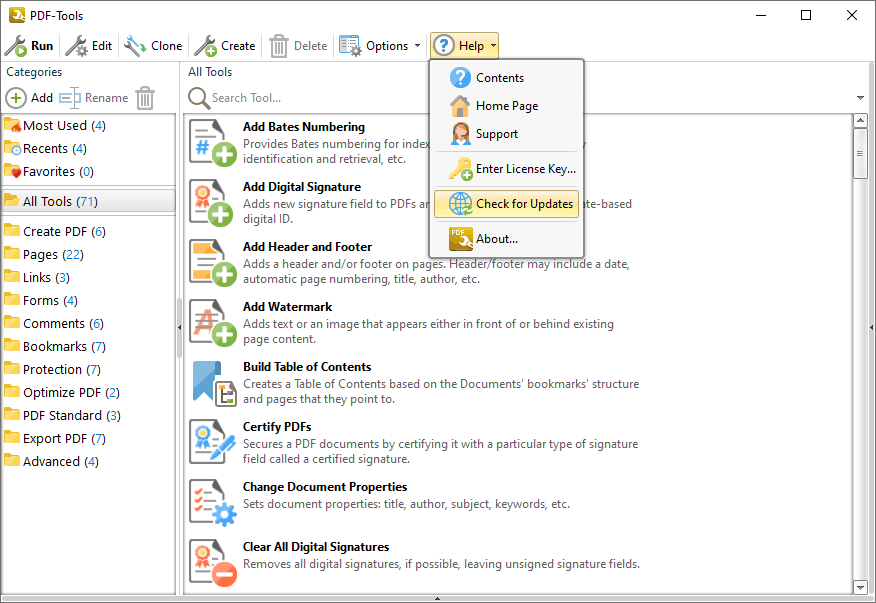Select the Certify PDFs tool icon

[x=212, y=442]
